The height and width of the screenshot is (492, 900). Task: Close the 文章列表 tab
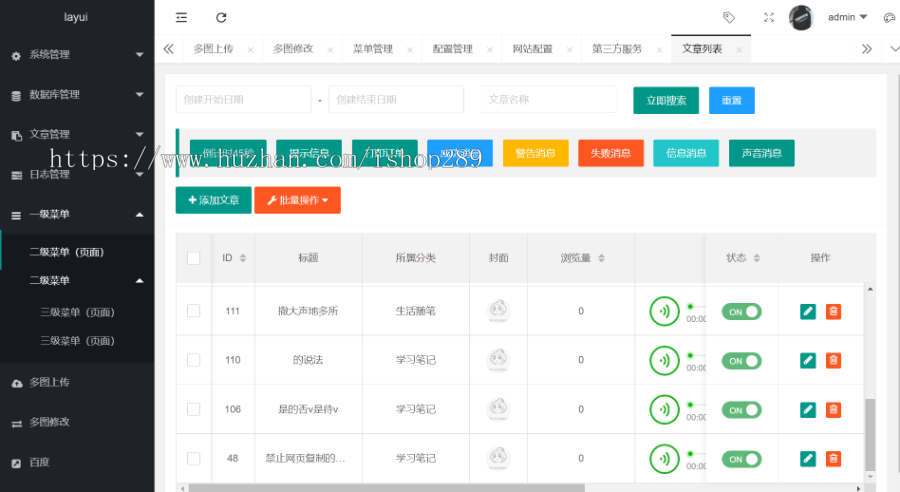739,49
